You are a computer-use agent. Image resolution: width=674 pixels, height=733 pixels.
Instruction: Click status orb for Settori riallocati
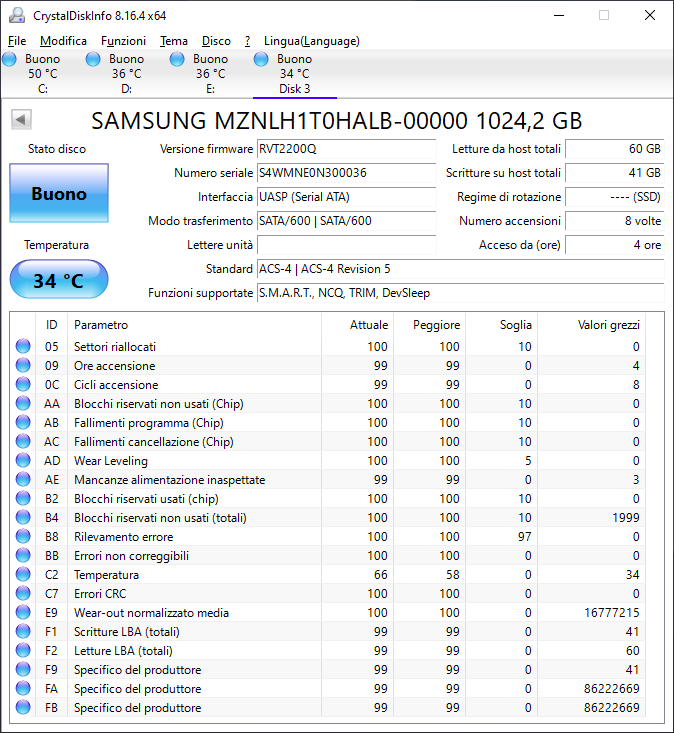pos(23,346)
